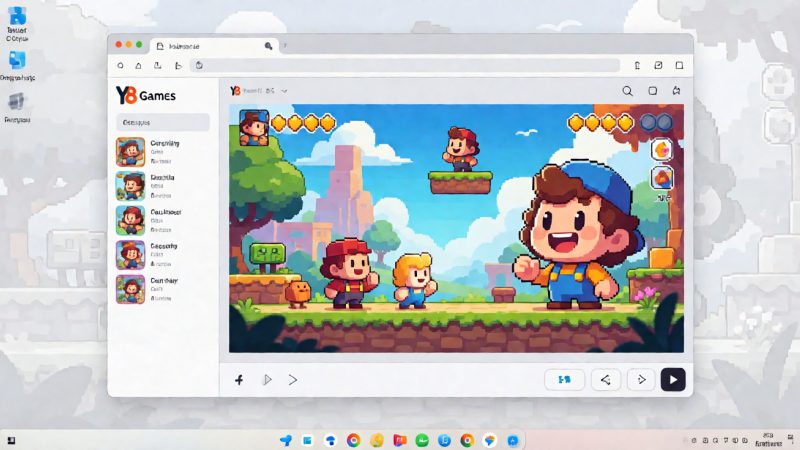
Task: Click the search icon inside the browser tab
Action: click(x=268, y=46)
